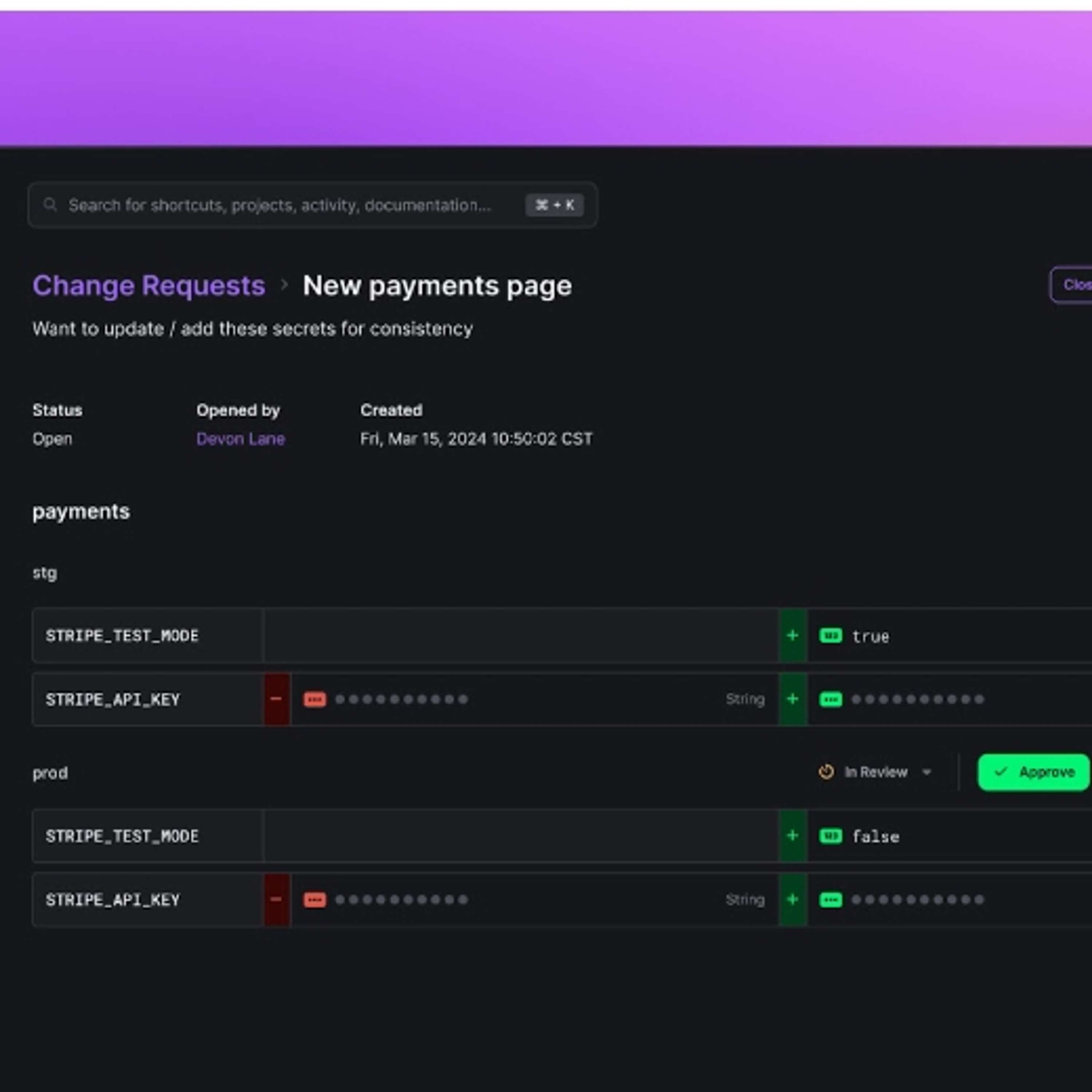Click the New payments page title
1092x1092 pixels.
coord(437,285)
